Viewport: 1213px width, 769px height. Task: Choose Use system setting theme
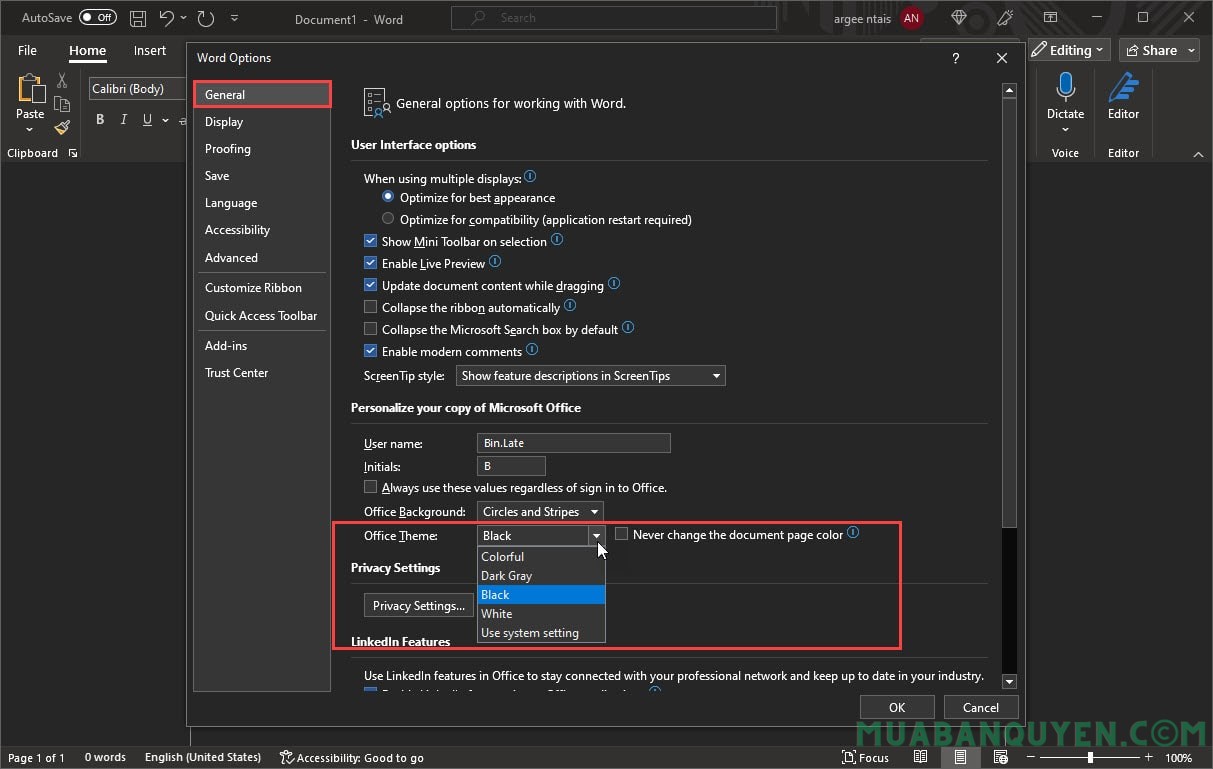pyautogui.click(x=541, y=633)
